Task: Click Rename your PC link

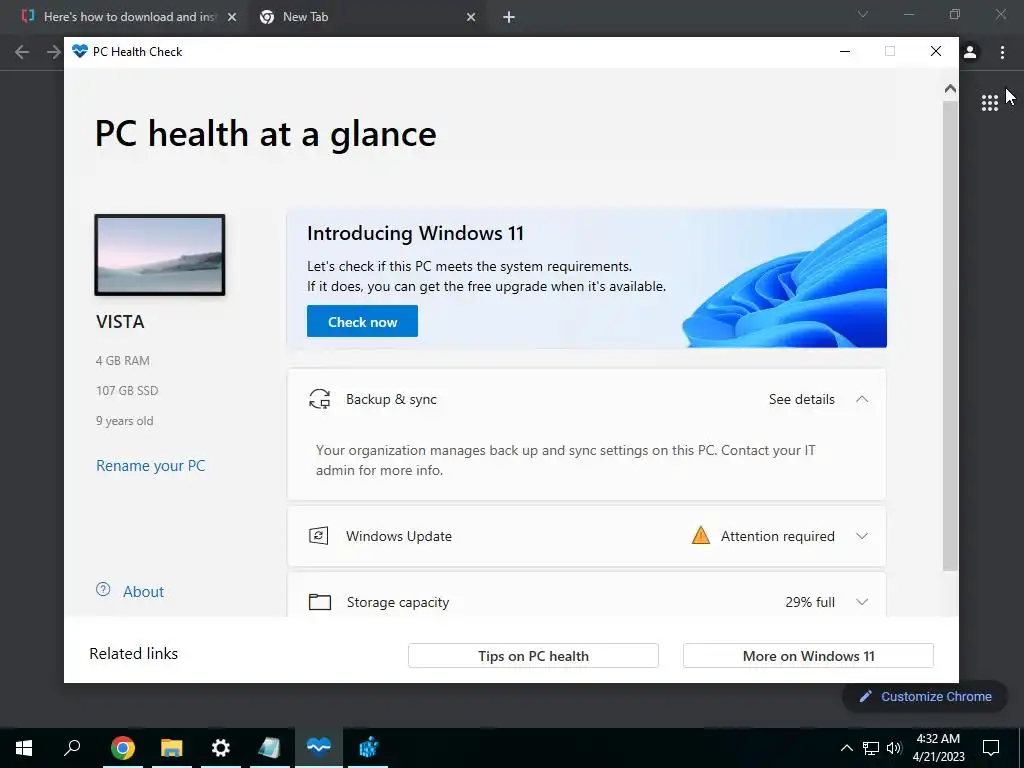Action: click(x=150, y=466)
